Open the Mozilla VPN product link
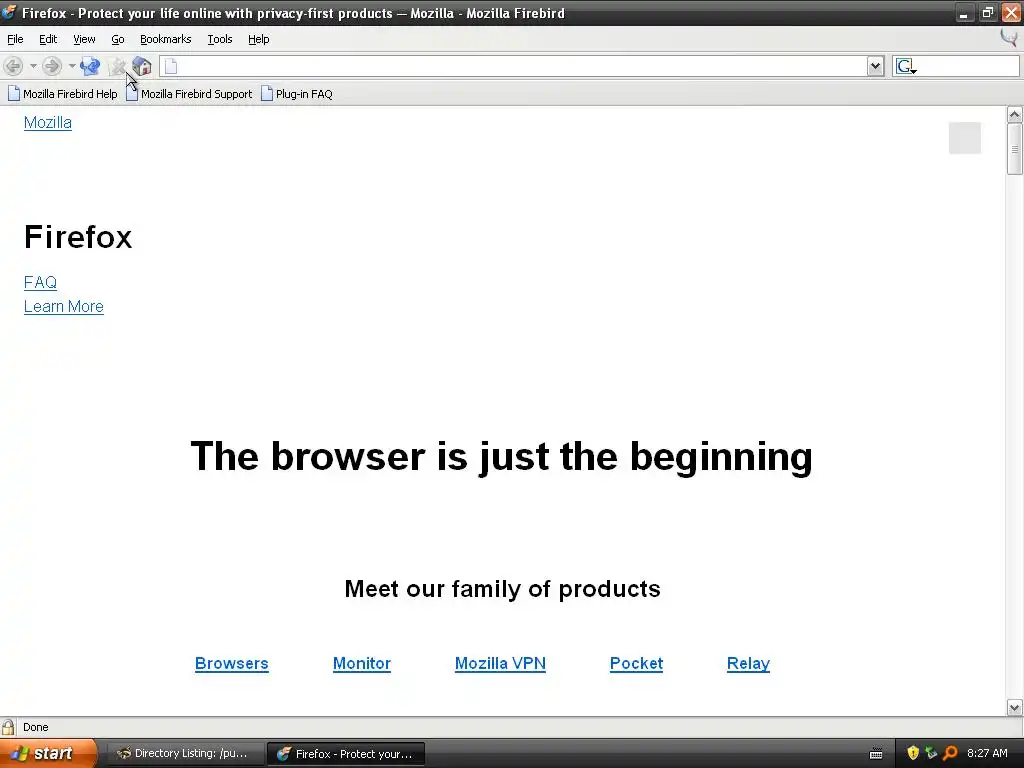This screenshot has width=1024, height=768. point(500,664)
